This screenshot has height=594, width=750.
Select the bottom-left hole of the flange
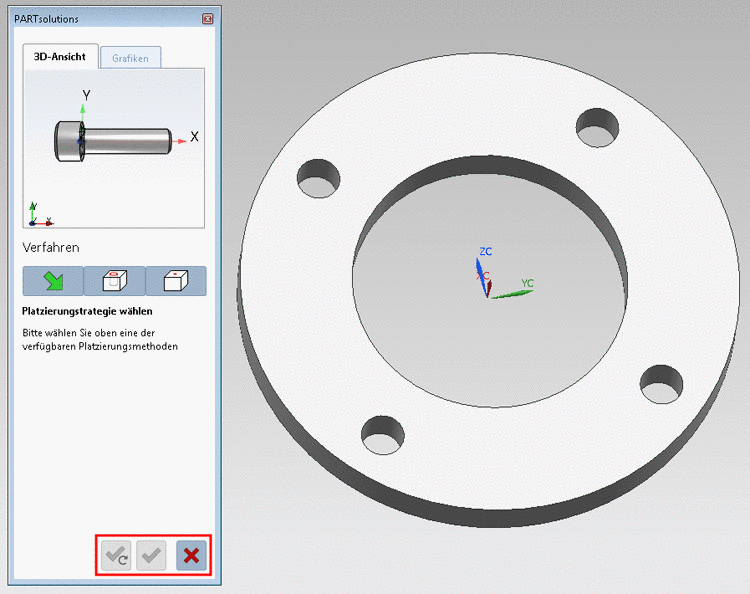[383, 435]
